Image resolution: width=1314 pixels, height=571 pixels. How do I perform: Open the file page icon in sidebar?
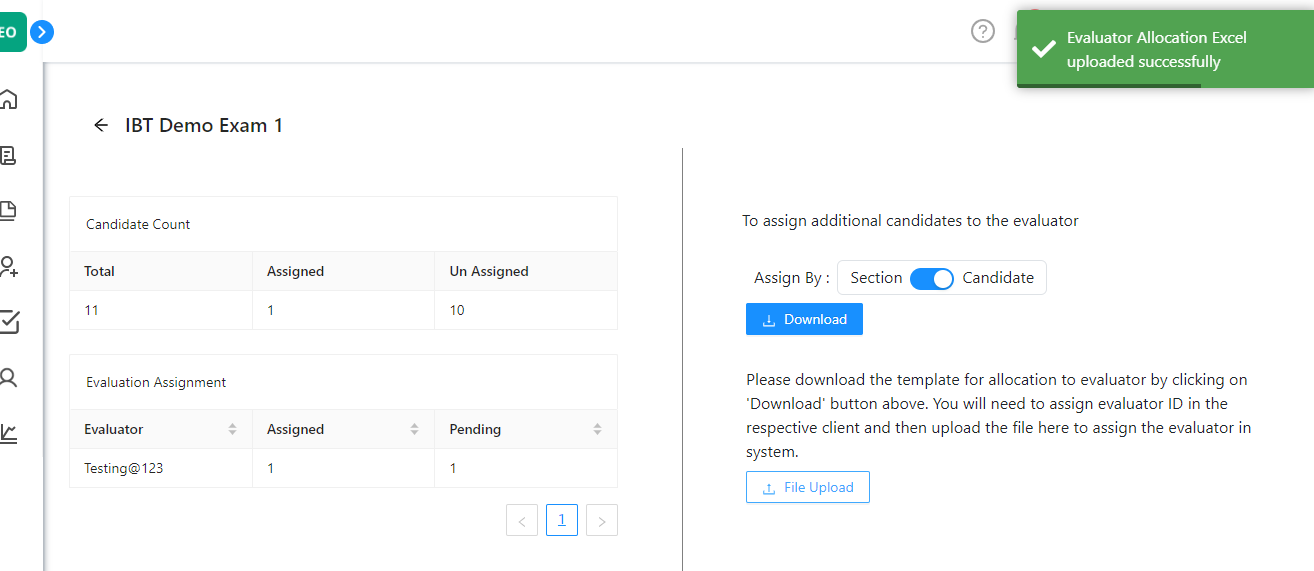click(x=8, y=210)
